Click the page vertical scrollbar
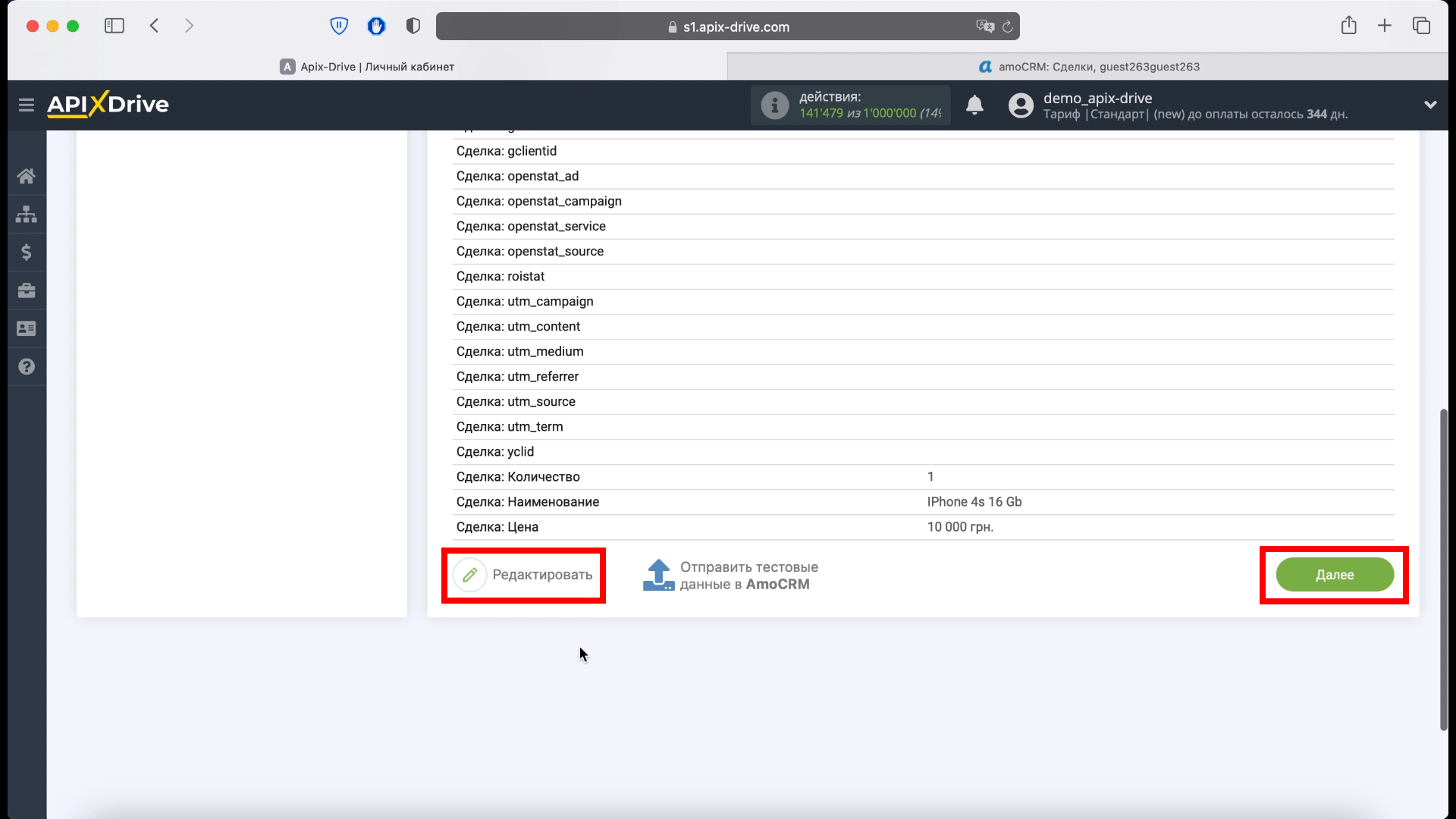 1443,570
